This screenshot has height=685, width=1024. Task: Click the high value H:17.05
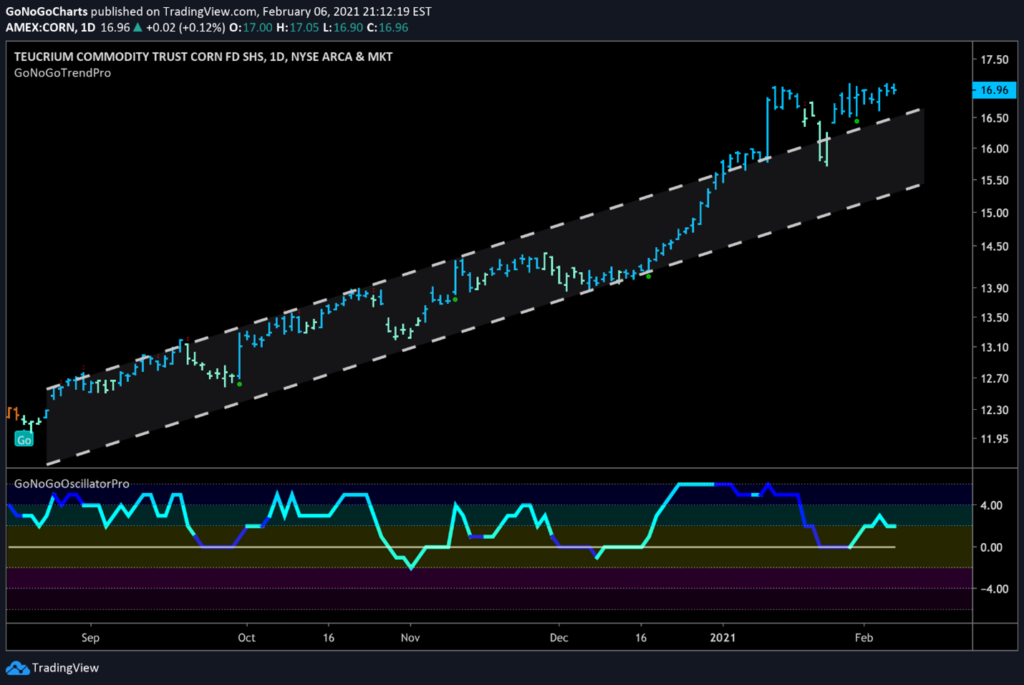297,27
